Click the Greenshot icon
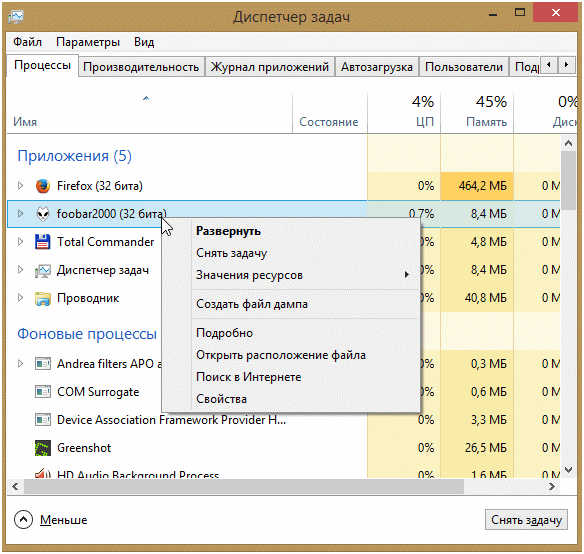Viewport: 584px width, 554px height. tap(43, 448)
